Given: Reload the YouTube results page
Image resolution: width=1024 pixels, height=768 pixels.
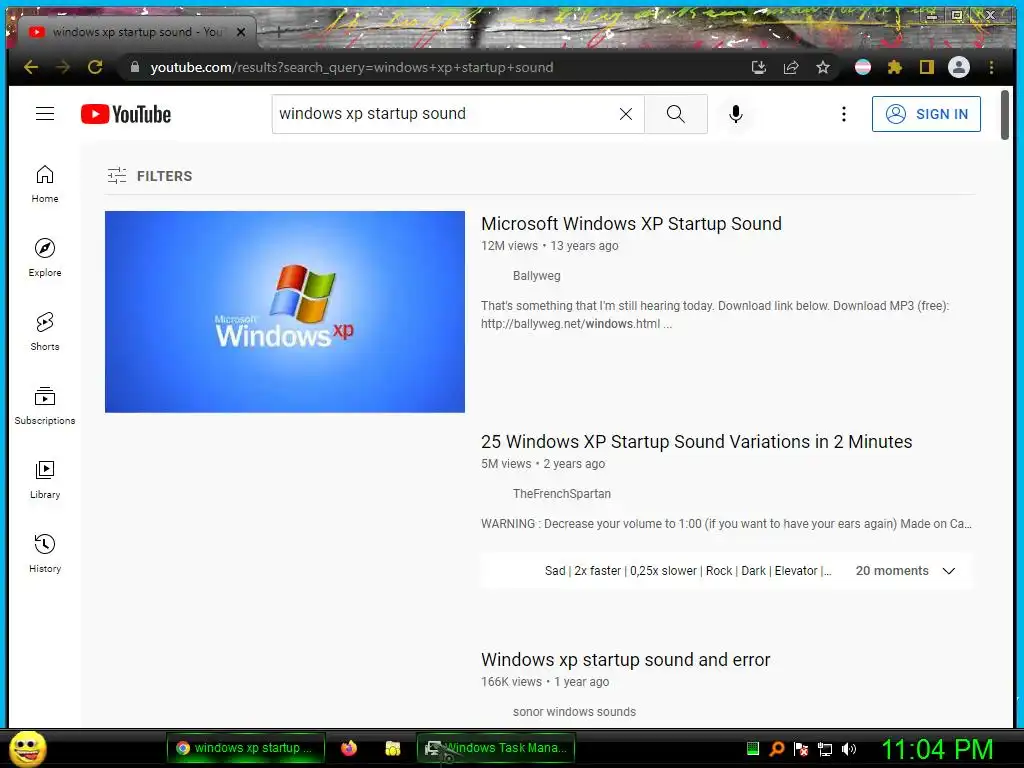Looking at the screenshot, I should [x=95, y=67].
